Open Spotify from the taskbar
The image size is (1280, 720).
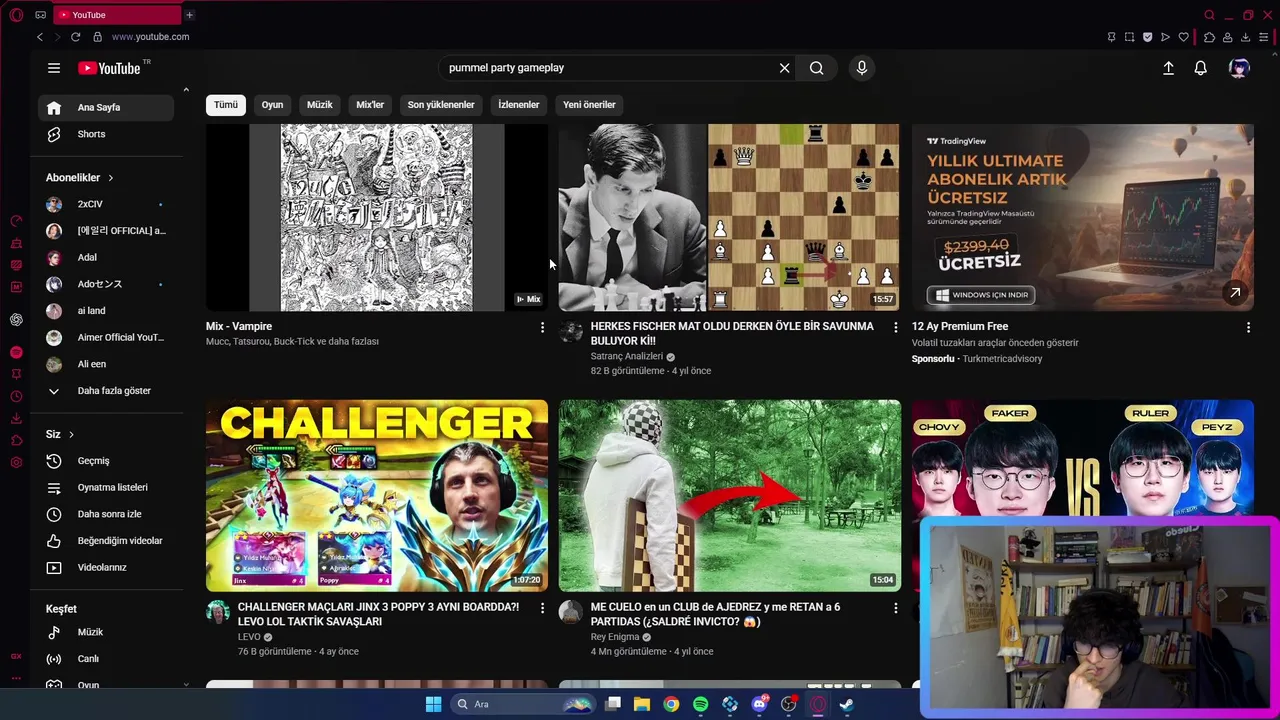click(700, 704)
